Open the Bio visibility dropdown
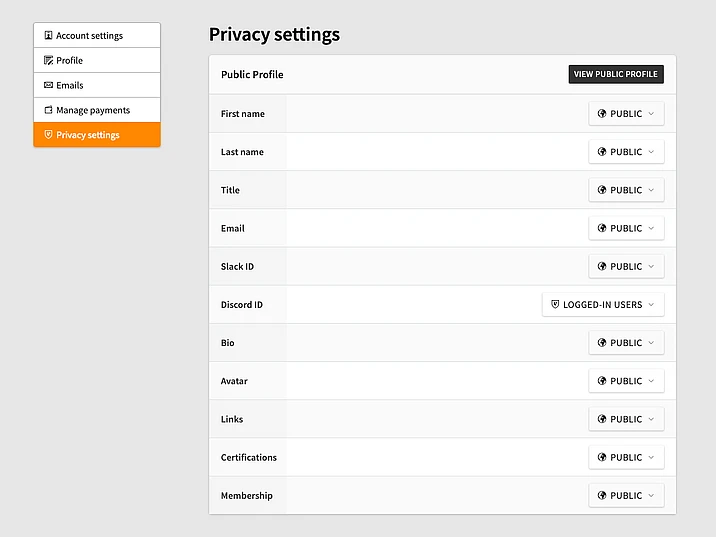 (626, 343)
